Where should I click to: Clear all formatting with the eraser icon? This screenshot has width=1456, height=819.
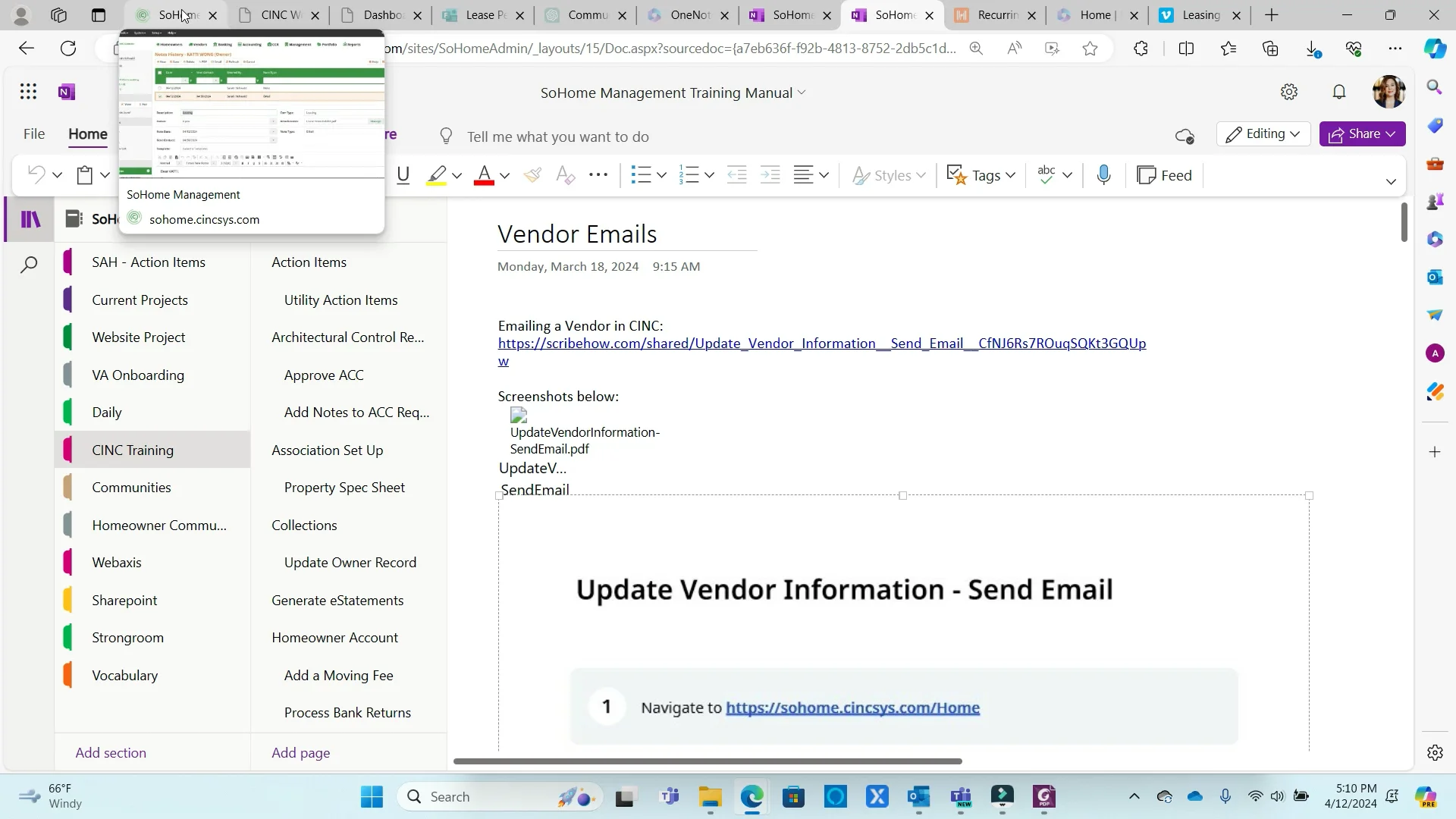coord(566,174)
